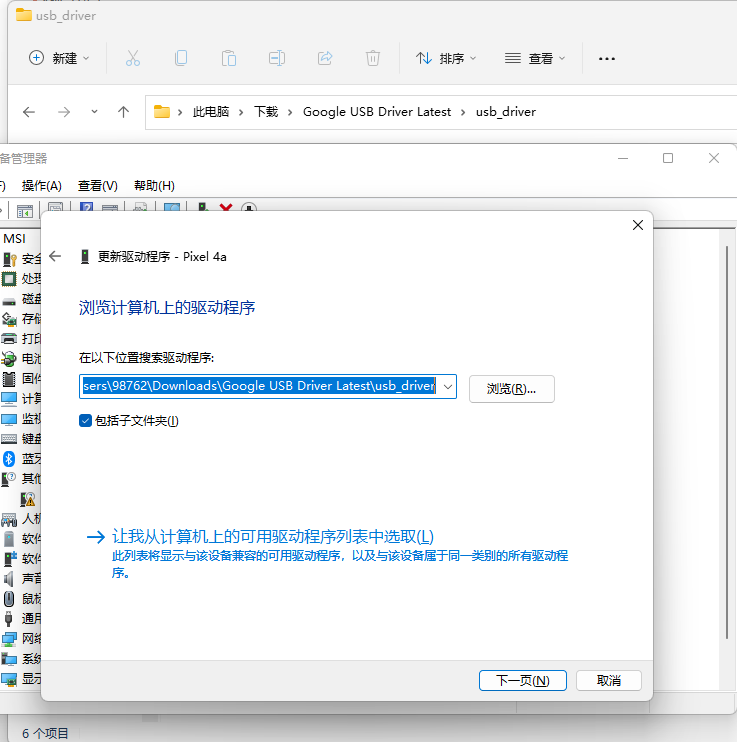Click the usb_driver Explorer window title
The width and height of the screenshot is (737, 742).
pos(66,16)
